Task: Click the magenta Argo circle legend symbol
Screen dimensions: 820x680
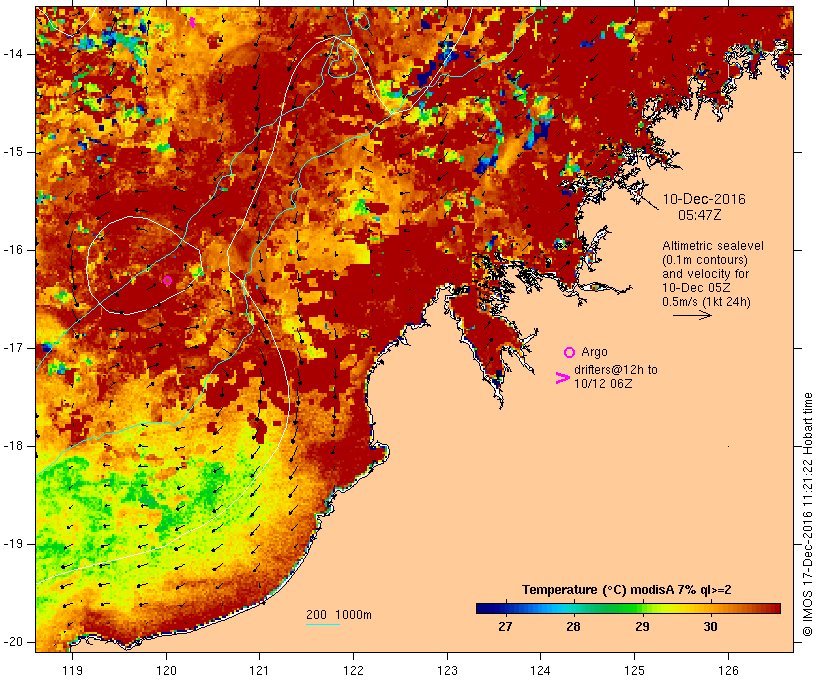Action: point(569,352)
